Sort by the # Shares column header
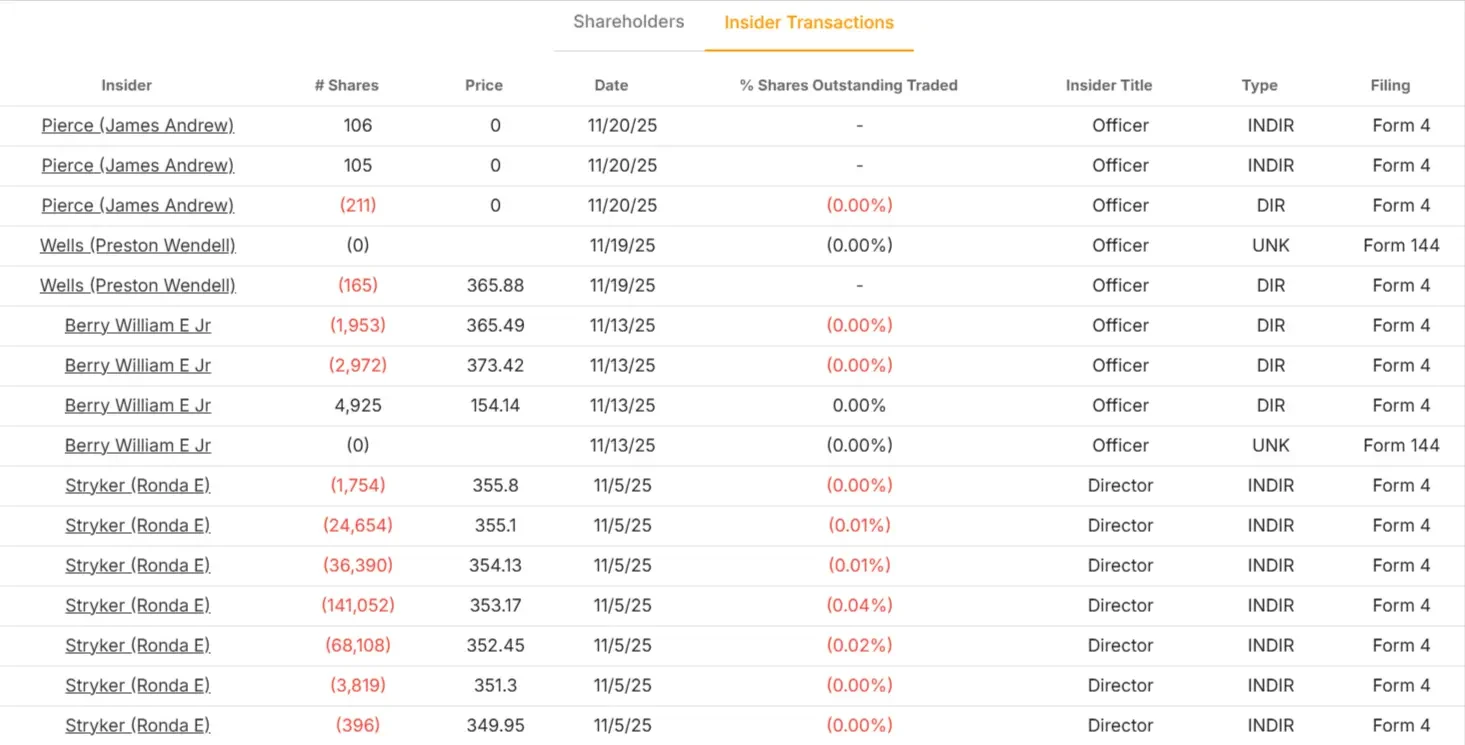The image size is (1465, 745). pos(346,85)
